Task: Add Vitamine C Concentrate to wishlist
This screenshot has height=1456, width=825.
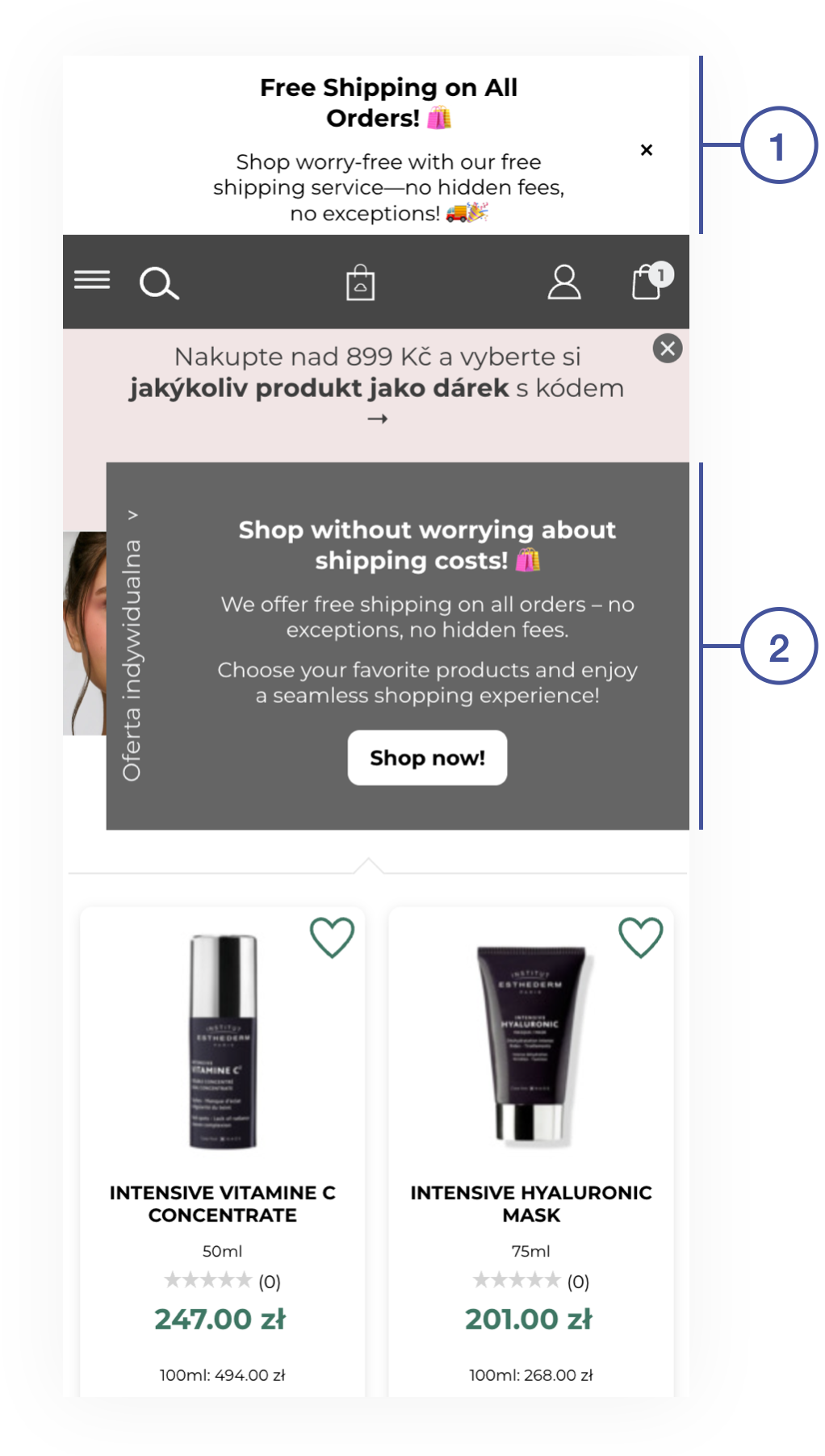Action: point(332,937)
